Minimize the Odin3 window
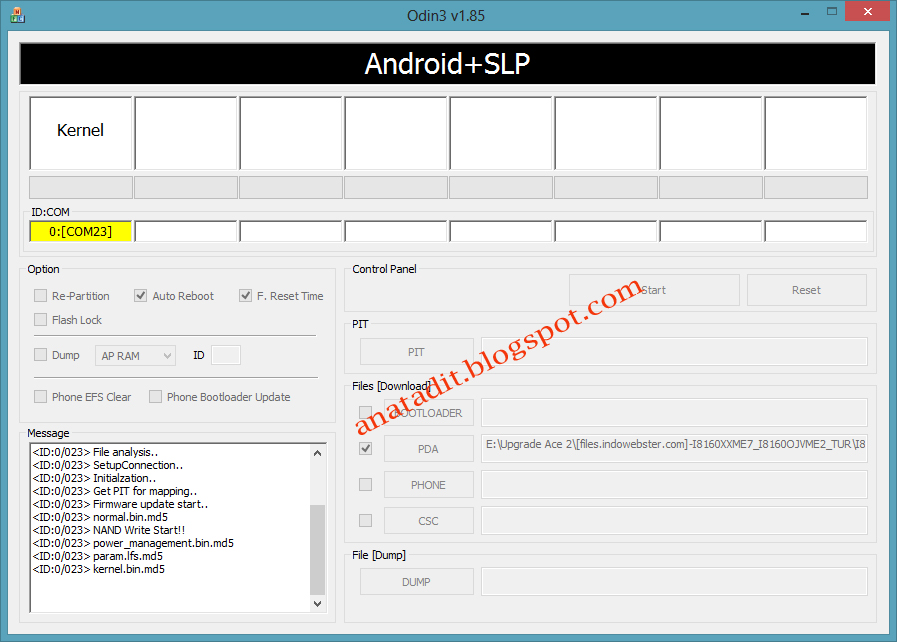 [x=805, y=12]
